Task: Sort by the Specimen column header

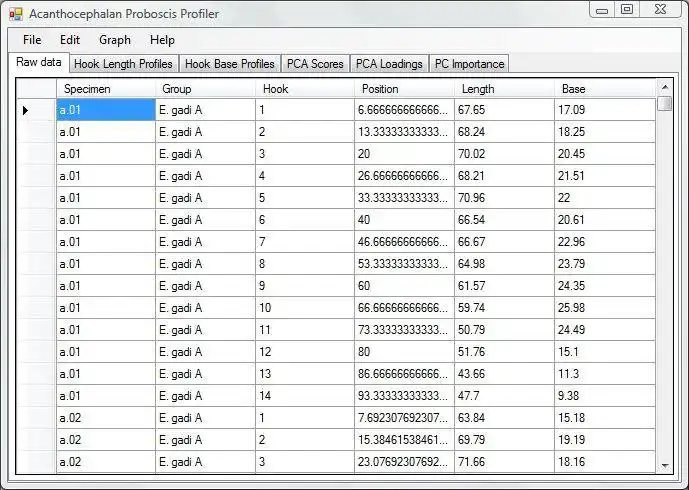Action: (106, 89)
